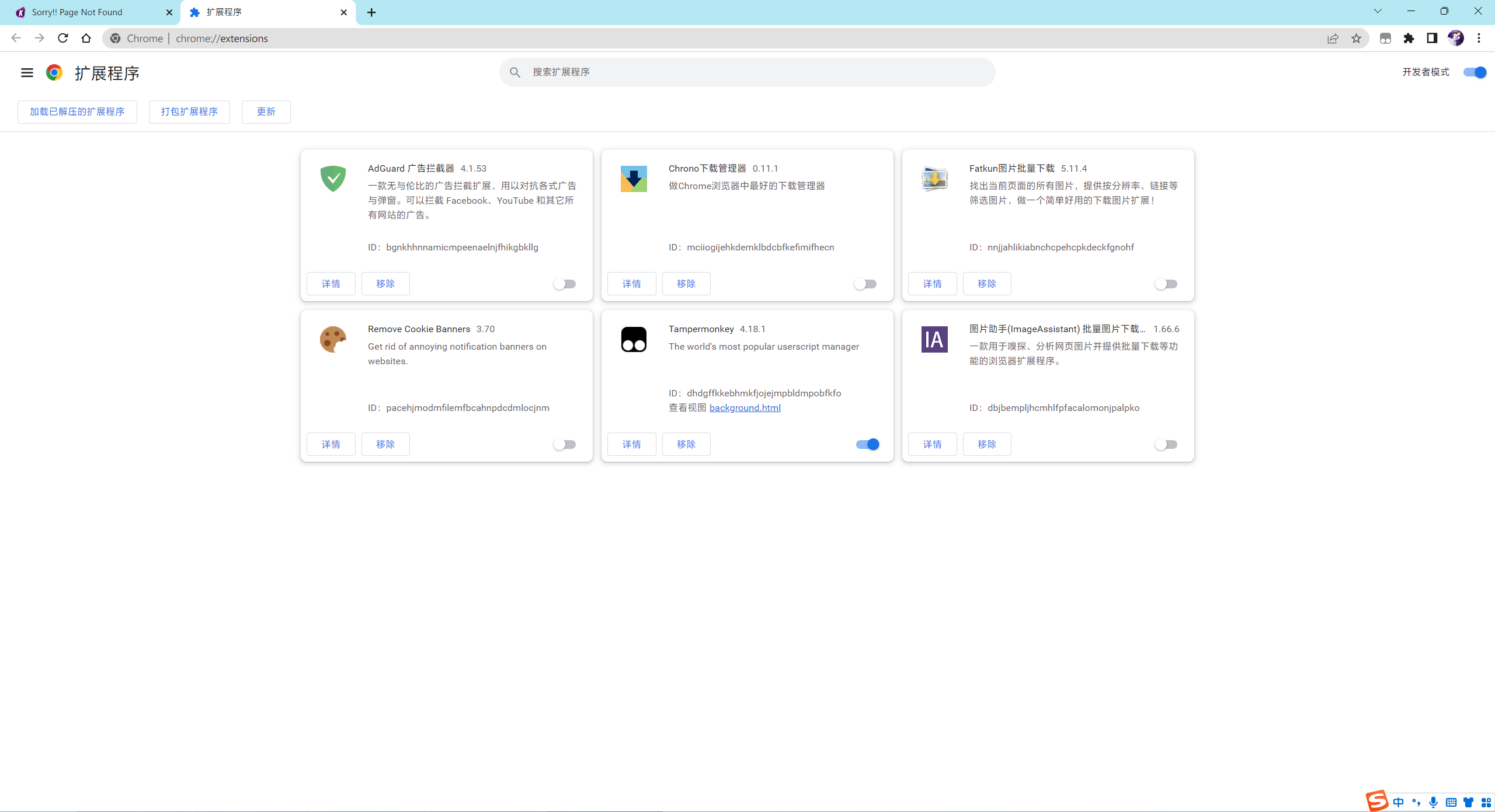Image resolution: width=1495 pixels, height=812 pixels.
Task: Open the Tampermonkey background.html link
Action: click(745, 407)
